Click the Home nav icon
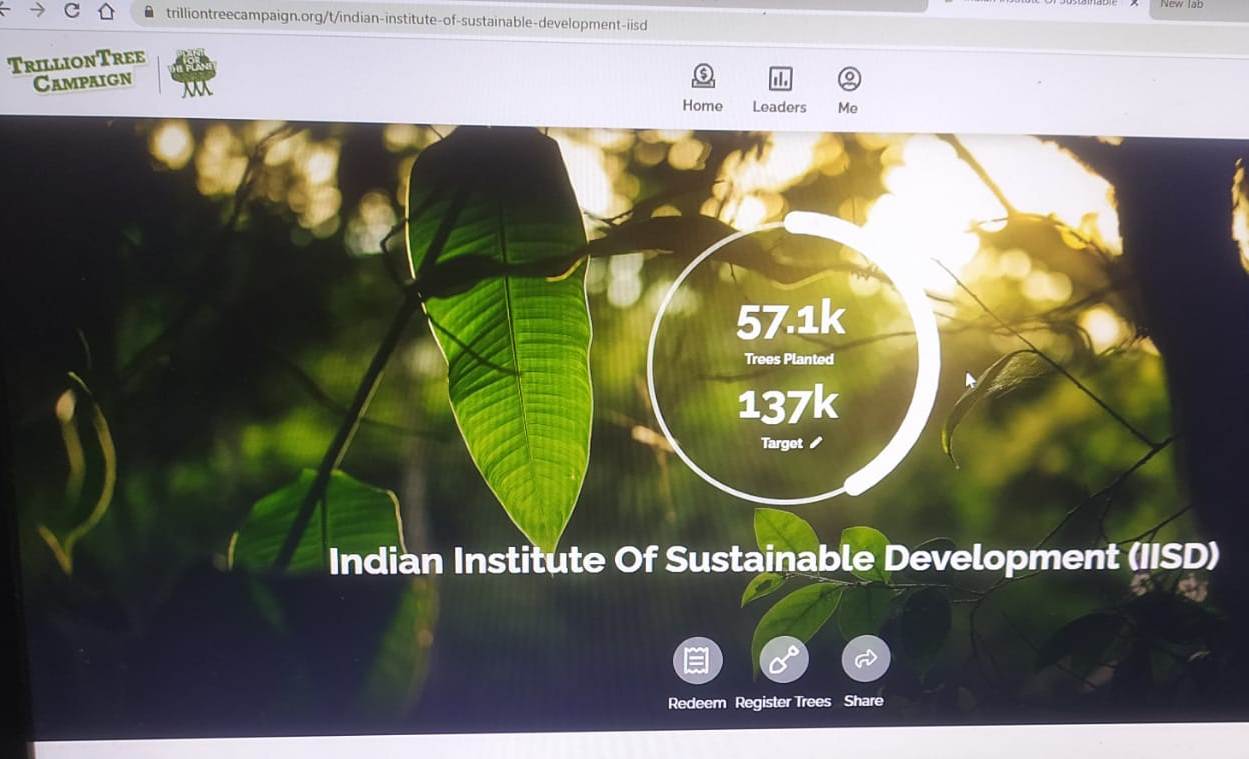1249x759 pixels. click(703, 76)
